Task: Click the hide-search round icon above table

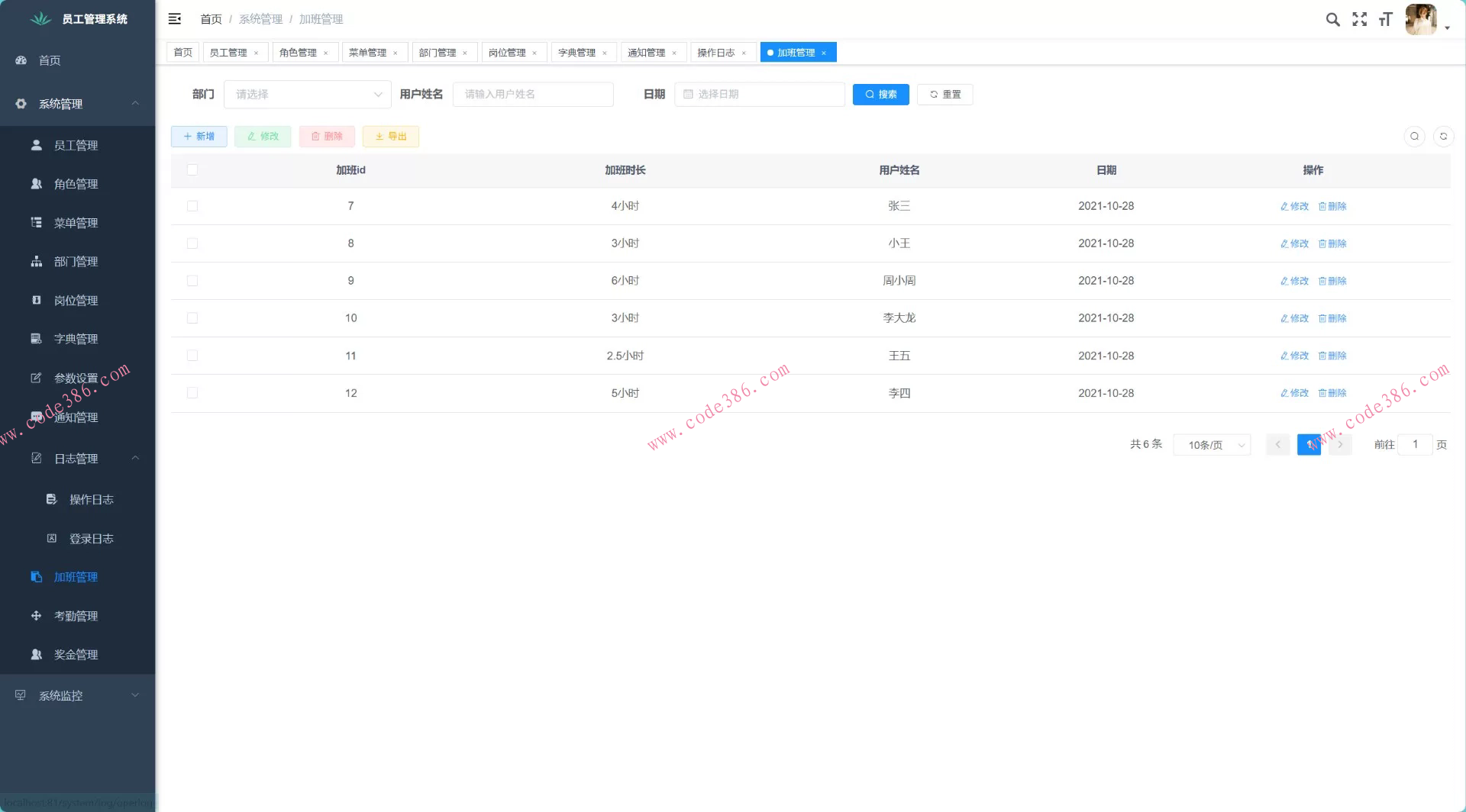Action: point(1414,137)
